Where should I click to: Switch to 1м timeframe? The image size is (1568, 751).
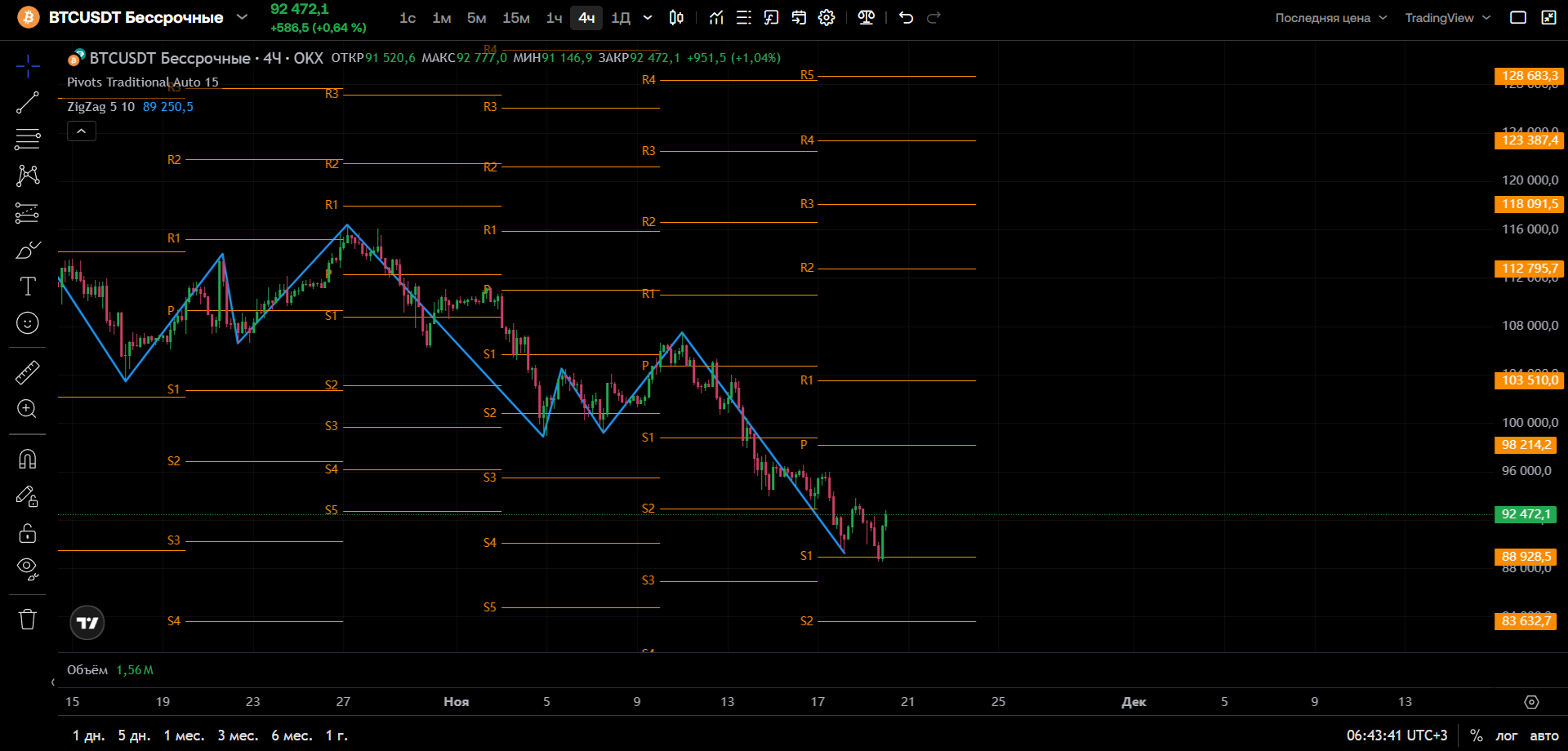442,18
